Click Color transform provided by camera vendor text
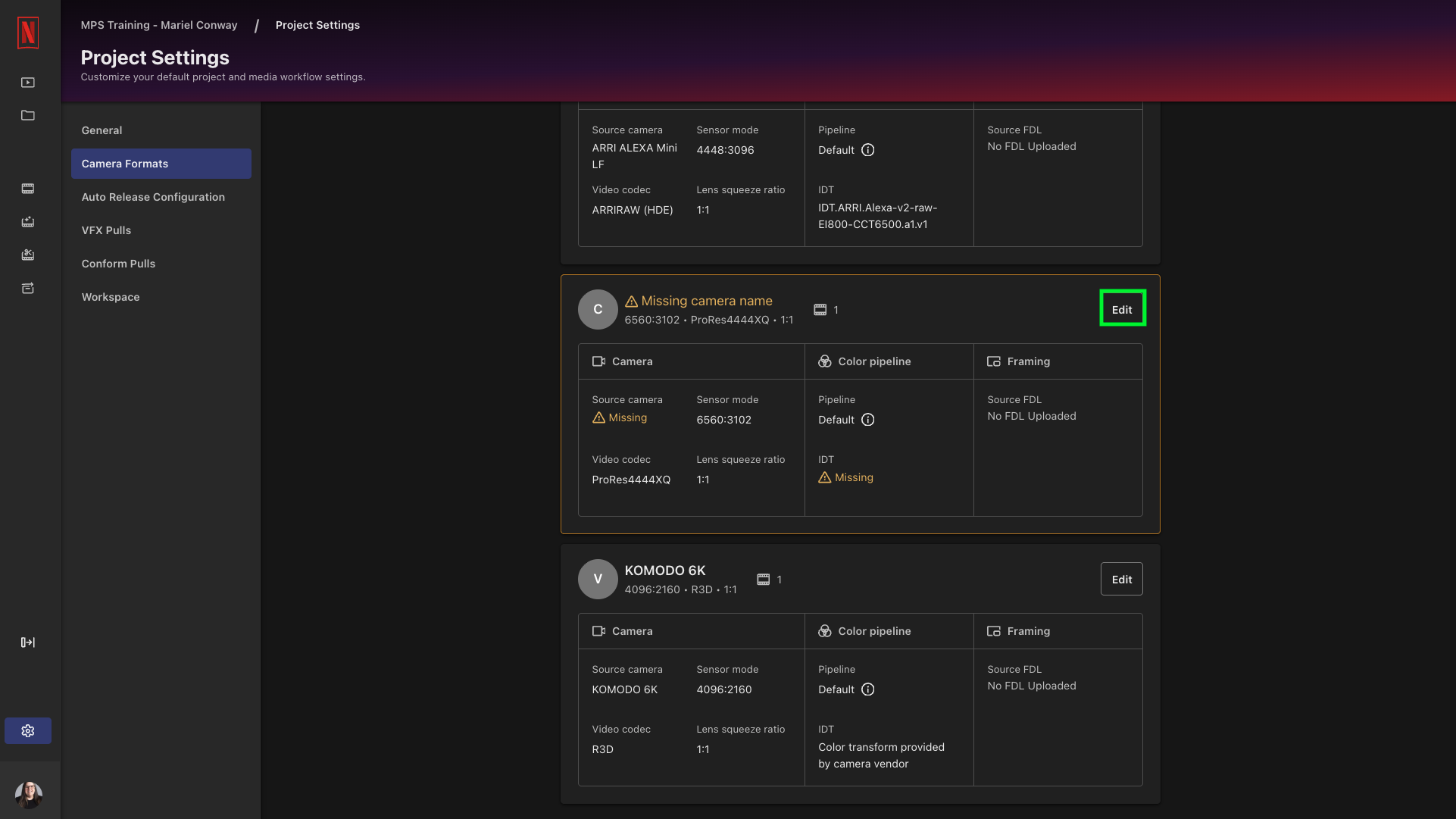The image size is (1456, 819). click(881, 755)
